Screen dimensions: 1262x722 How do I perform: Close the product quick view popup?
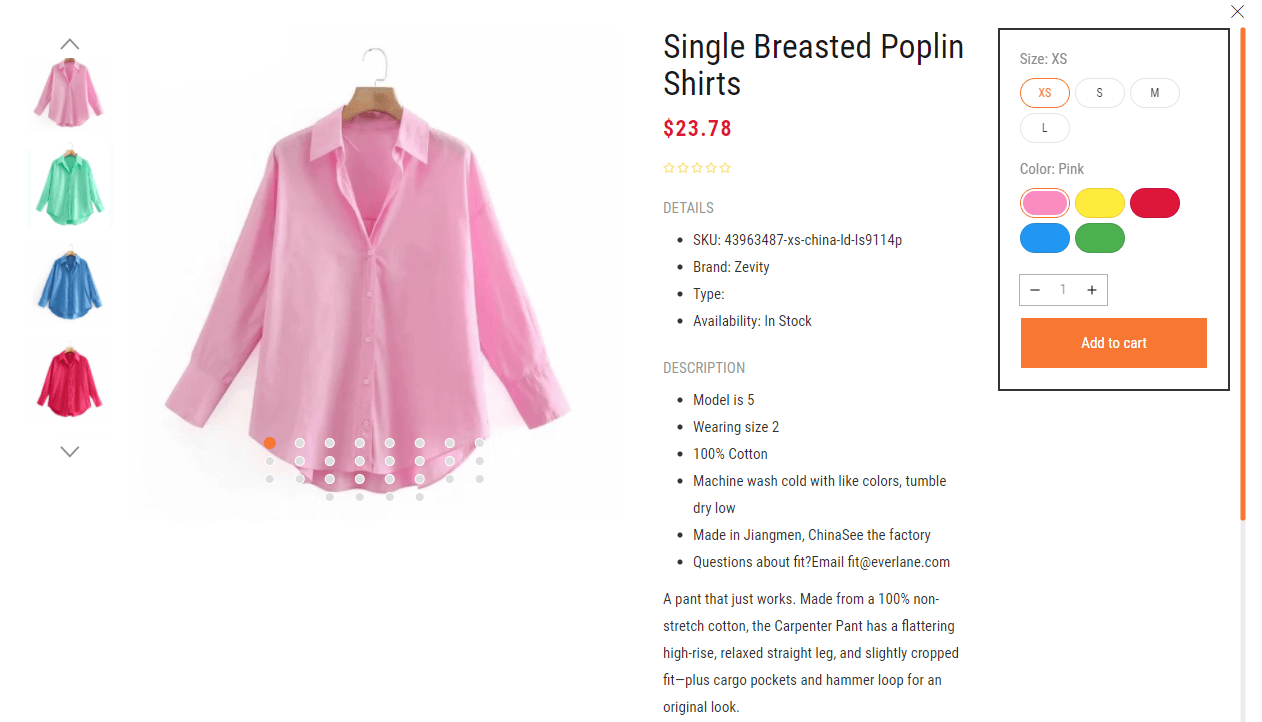click(x=1237, y=12)
